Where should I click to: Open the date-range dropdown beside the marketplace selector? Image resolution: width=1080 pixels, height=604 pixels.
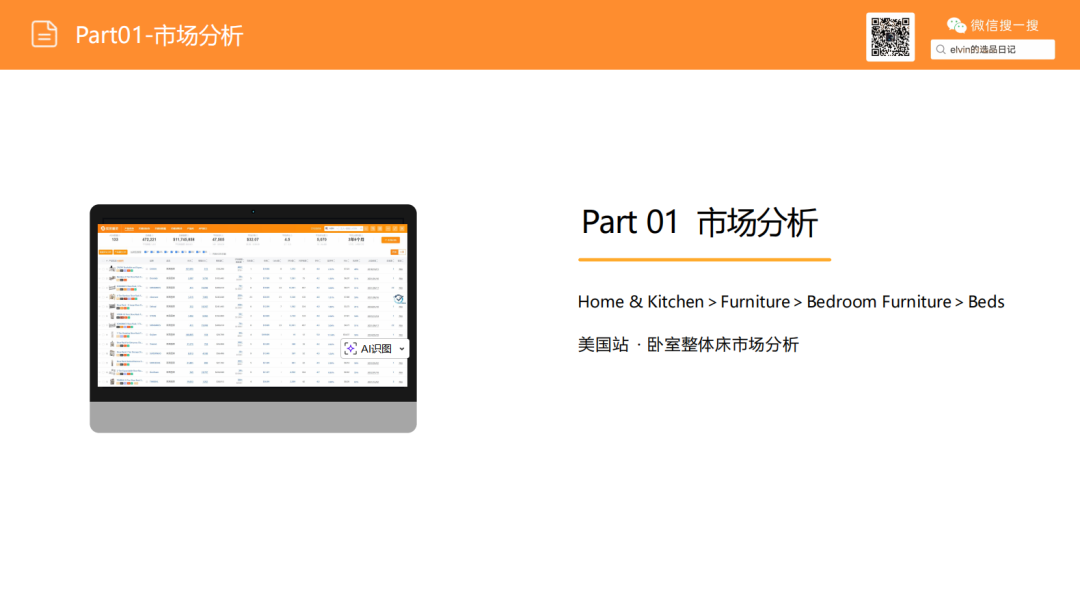coord(350,228)
